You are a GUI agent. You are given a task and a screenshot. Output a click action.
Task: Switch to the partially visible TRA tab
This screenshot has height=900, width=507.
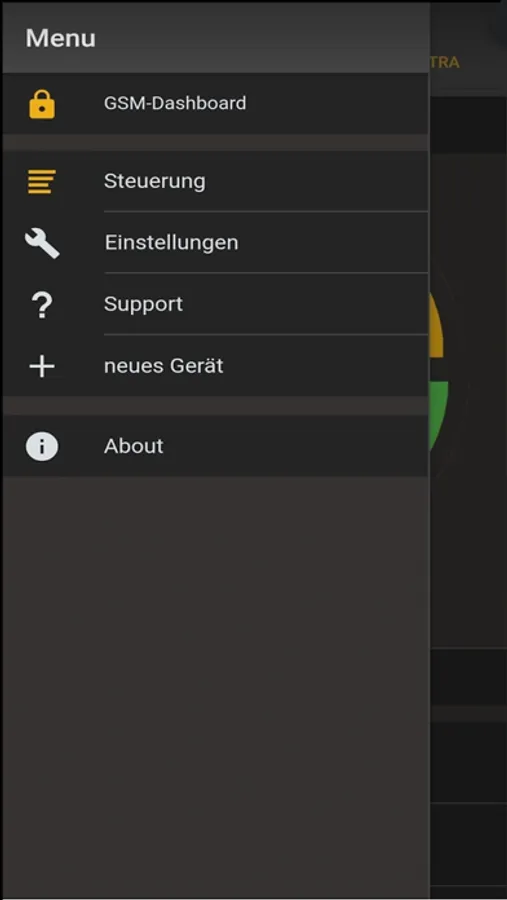445,63
